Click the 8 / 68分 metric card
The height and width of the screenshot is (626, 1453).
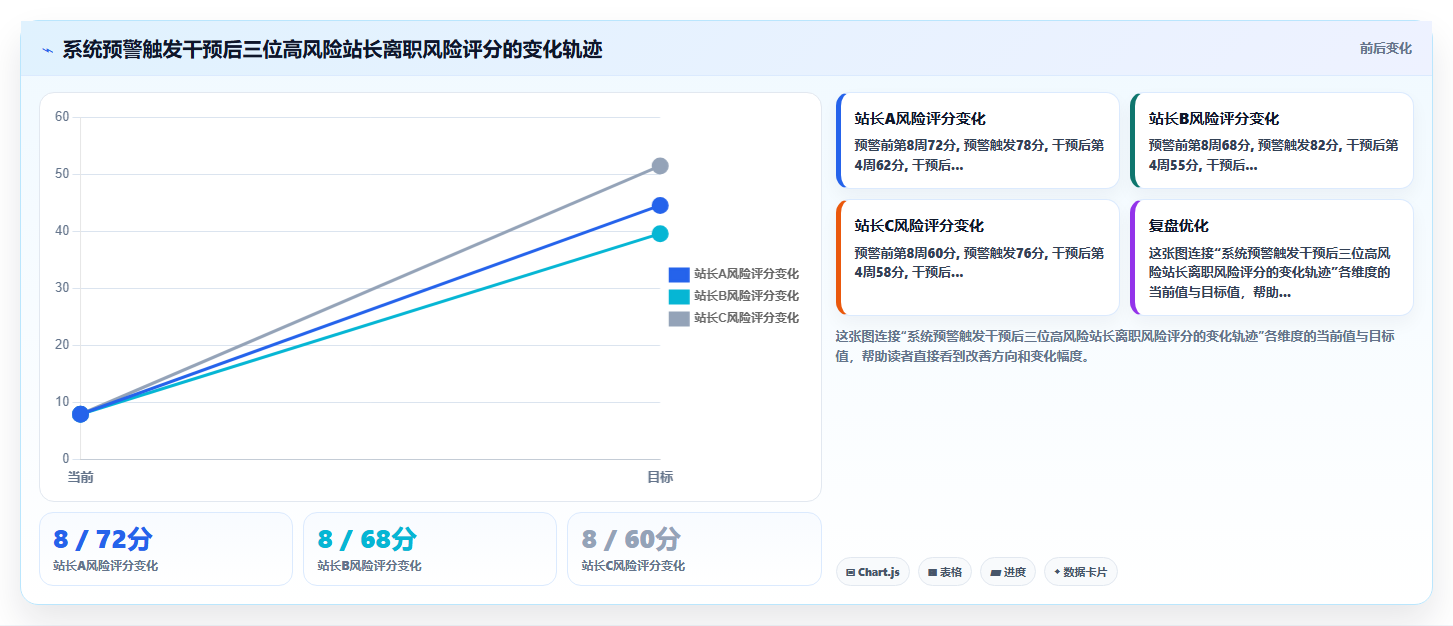click(430, 549)
